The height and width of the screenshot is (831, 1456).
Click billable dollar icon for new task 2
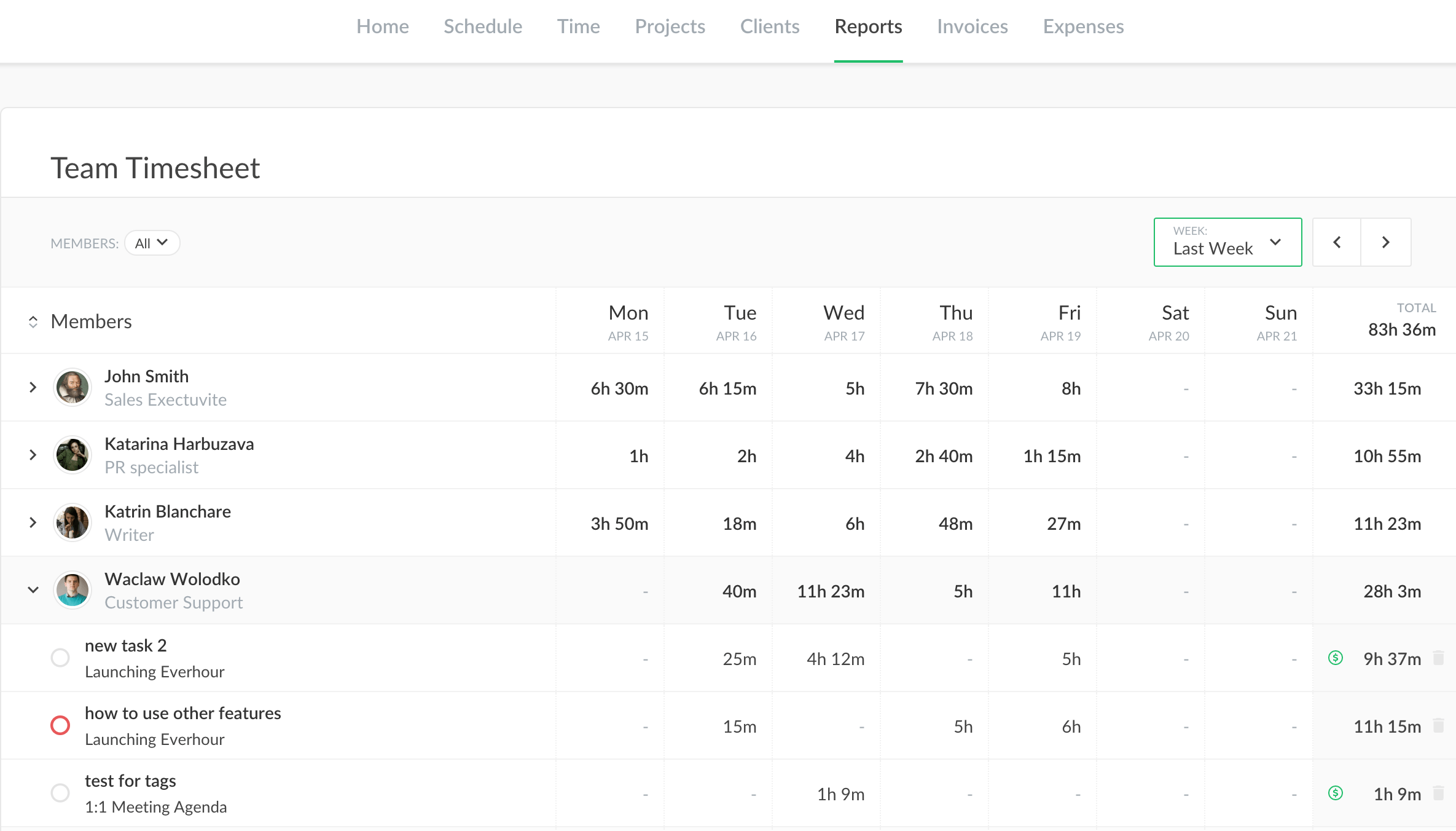1335,658
